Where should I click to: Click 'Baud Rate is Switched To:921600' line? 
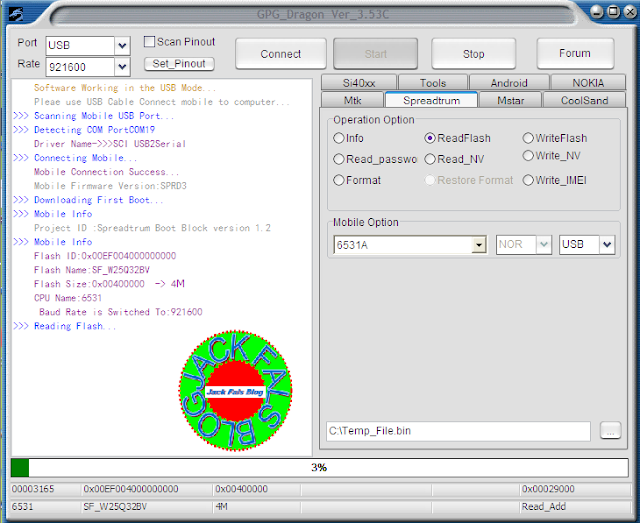[x=121, y=312]
